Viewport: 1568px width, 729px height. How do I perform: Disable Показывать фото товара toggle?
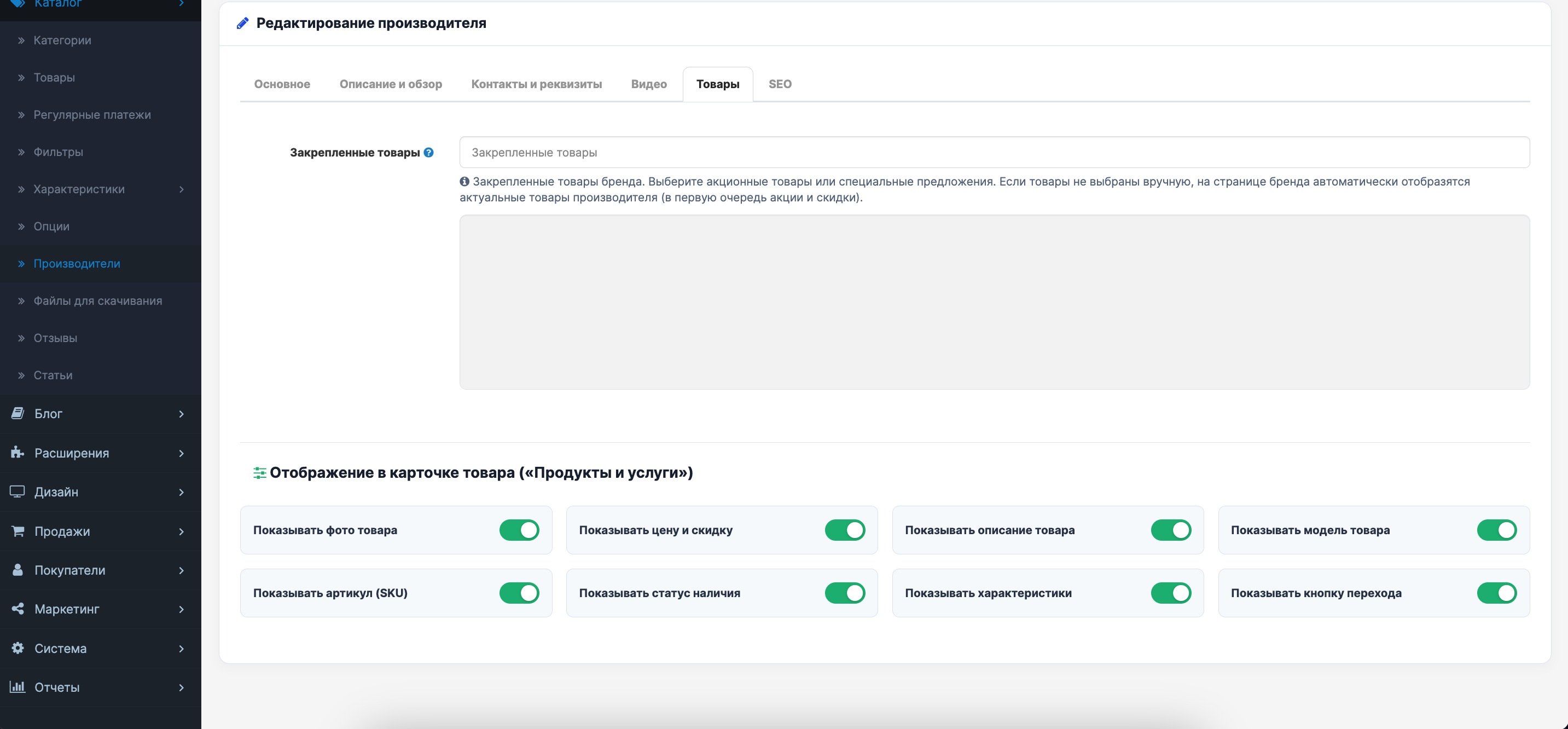(x=519, y=530)
